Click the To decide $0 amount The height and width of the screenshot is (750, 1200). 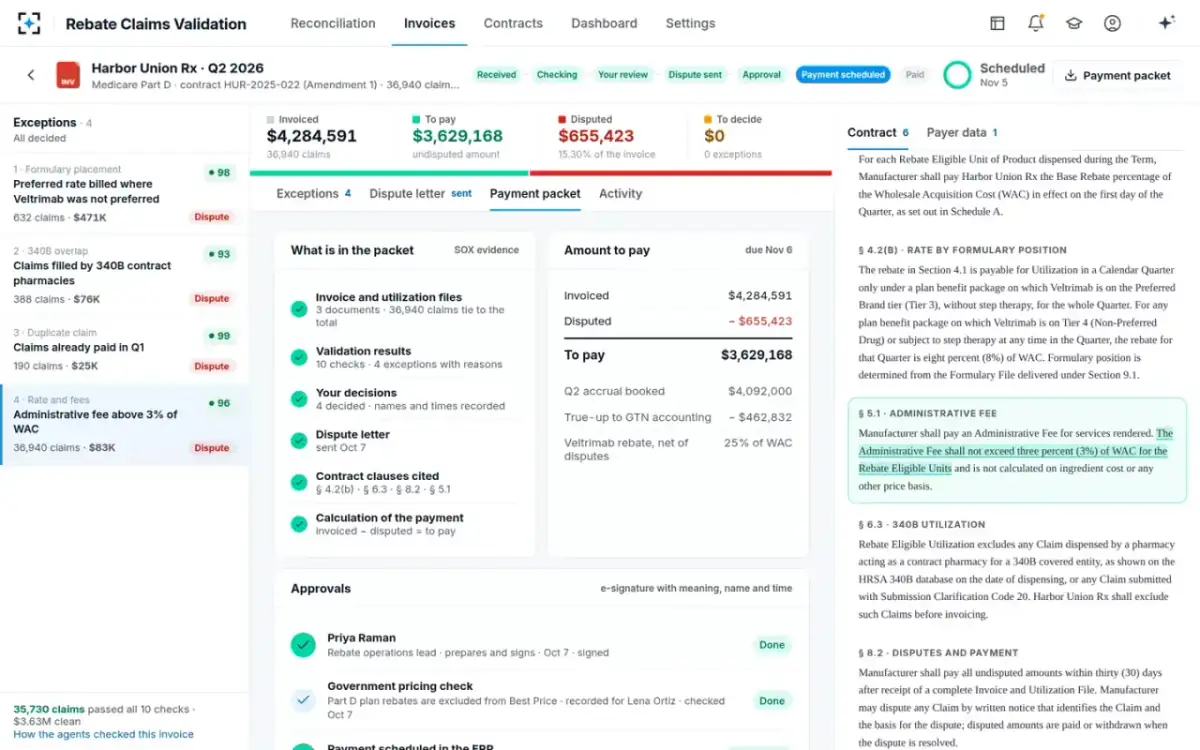pyautogui.click(x=714, y=136)
